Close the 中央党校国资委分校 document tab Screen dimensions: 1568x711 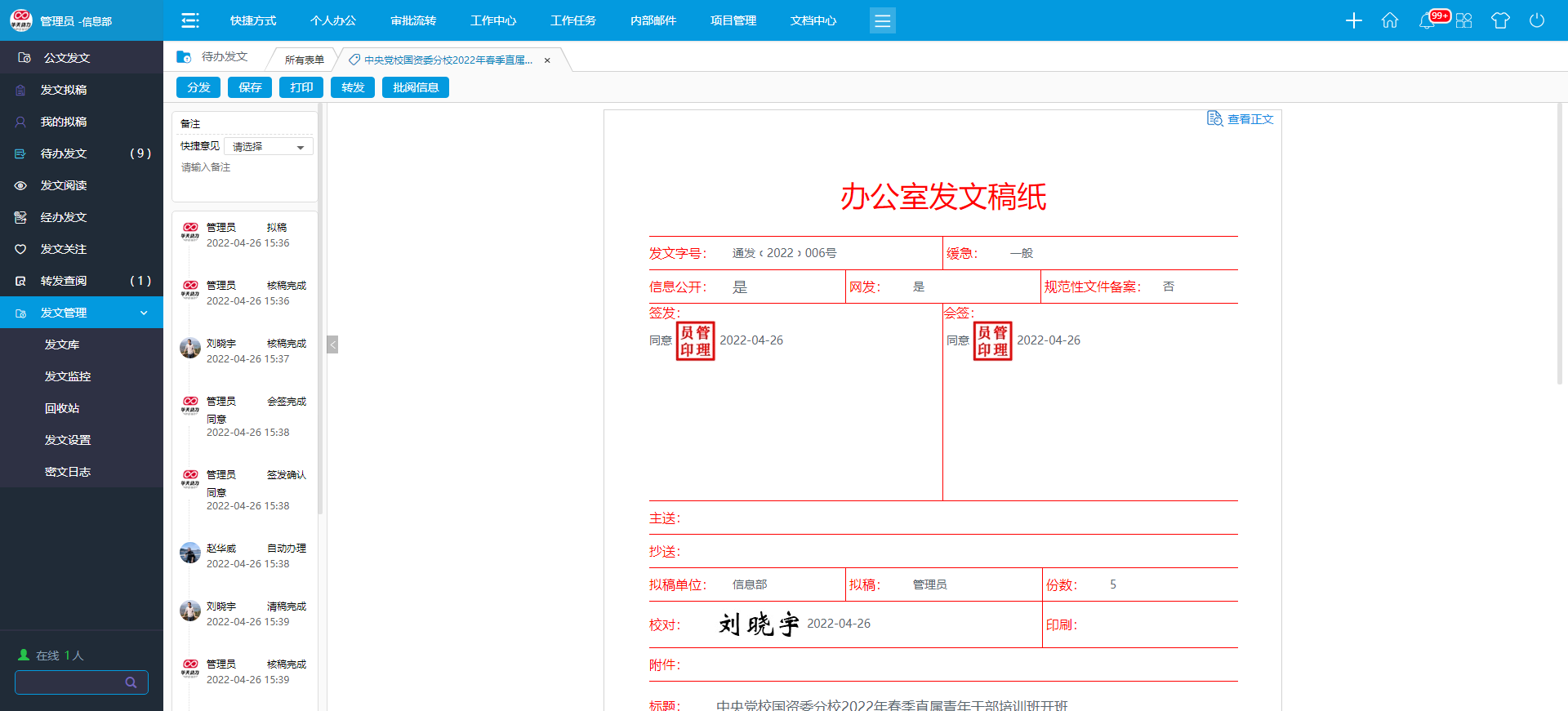(547, 60)
